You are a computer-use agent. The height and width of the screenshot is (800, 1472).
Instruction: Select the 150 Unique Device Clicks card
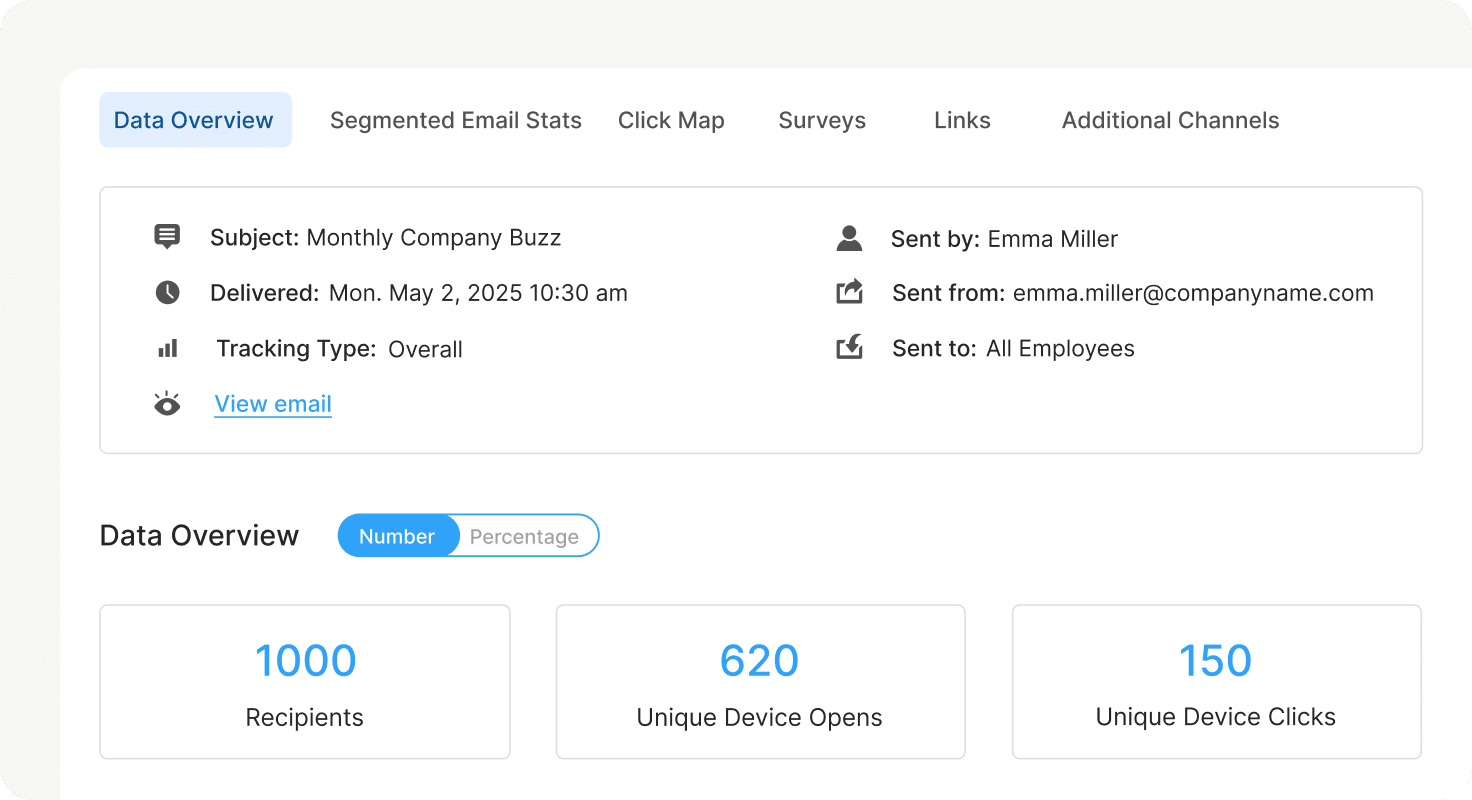point(1216,682)
